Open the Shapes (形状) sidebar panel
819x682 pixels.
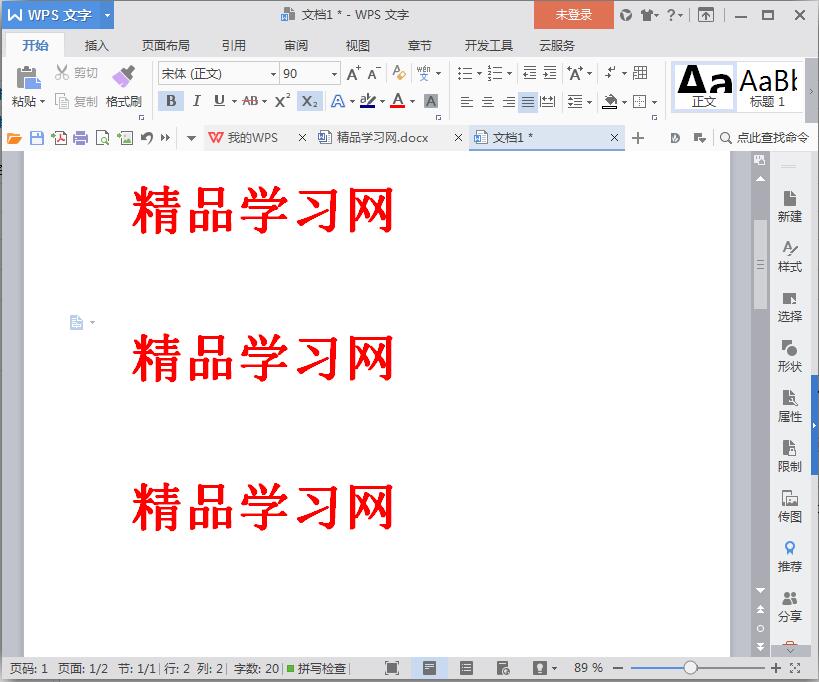(789, 355)
